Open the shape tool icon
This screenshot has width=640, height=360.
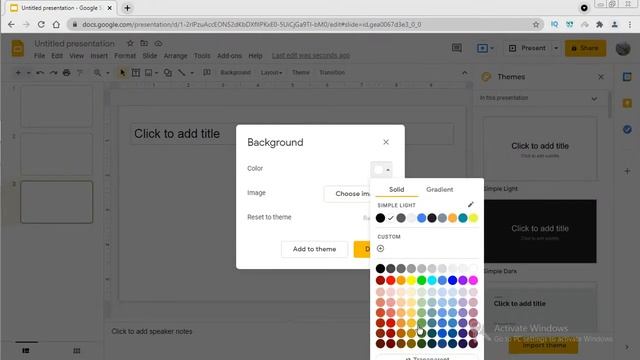[x=168, y=73]
